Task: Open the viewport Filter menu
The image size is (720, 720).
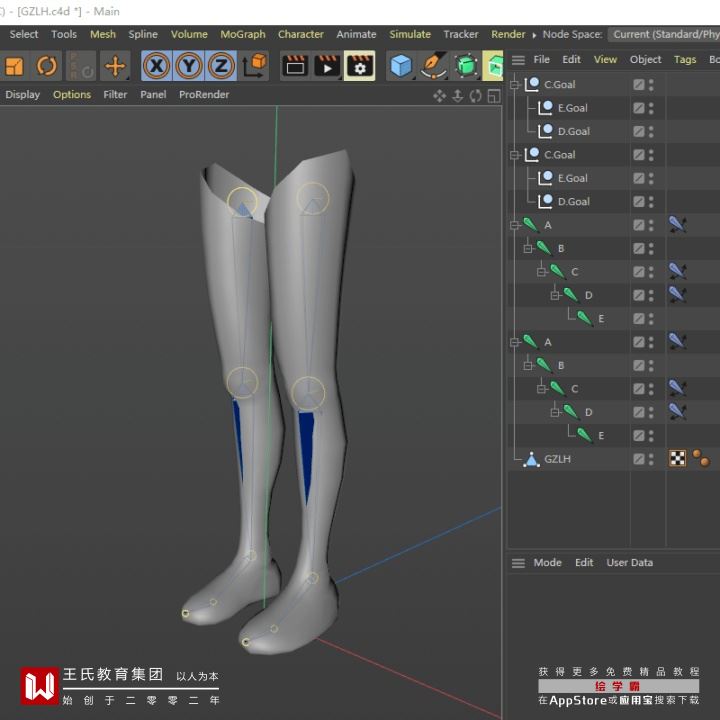Action: pyautogui.click(x=115, y=95)
